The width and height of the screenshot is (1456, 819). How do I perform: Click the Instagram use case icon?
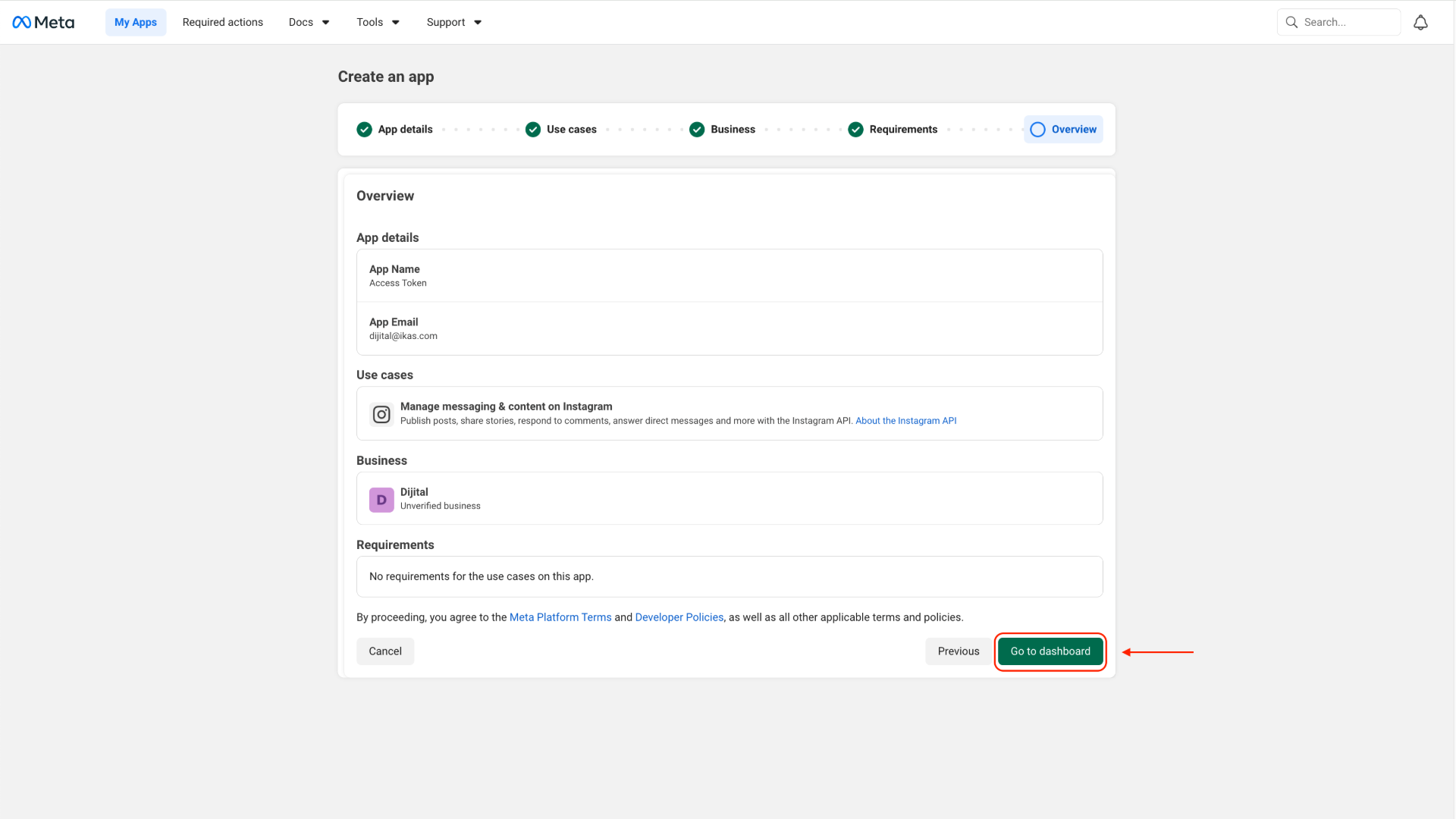click(x=381, y=414)
